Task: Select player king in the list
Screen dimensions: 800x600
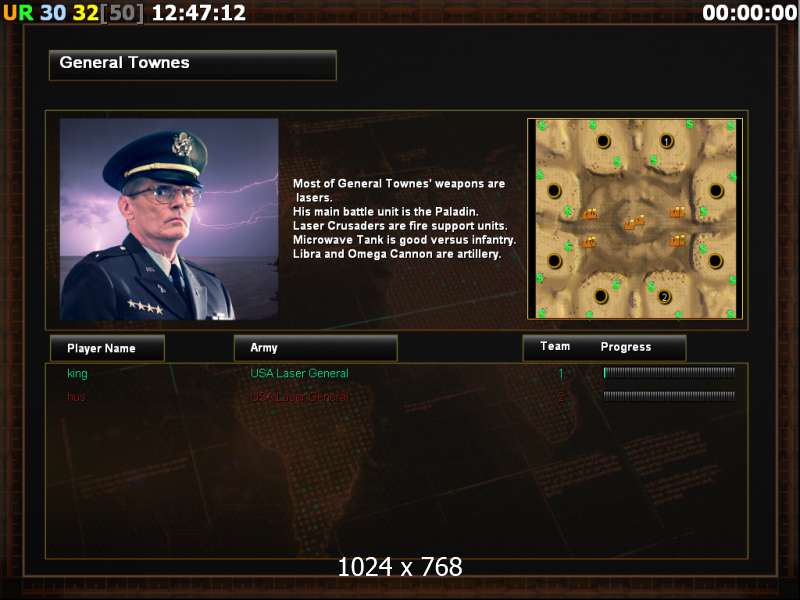Action: tap(77, 373)
